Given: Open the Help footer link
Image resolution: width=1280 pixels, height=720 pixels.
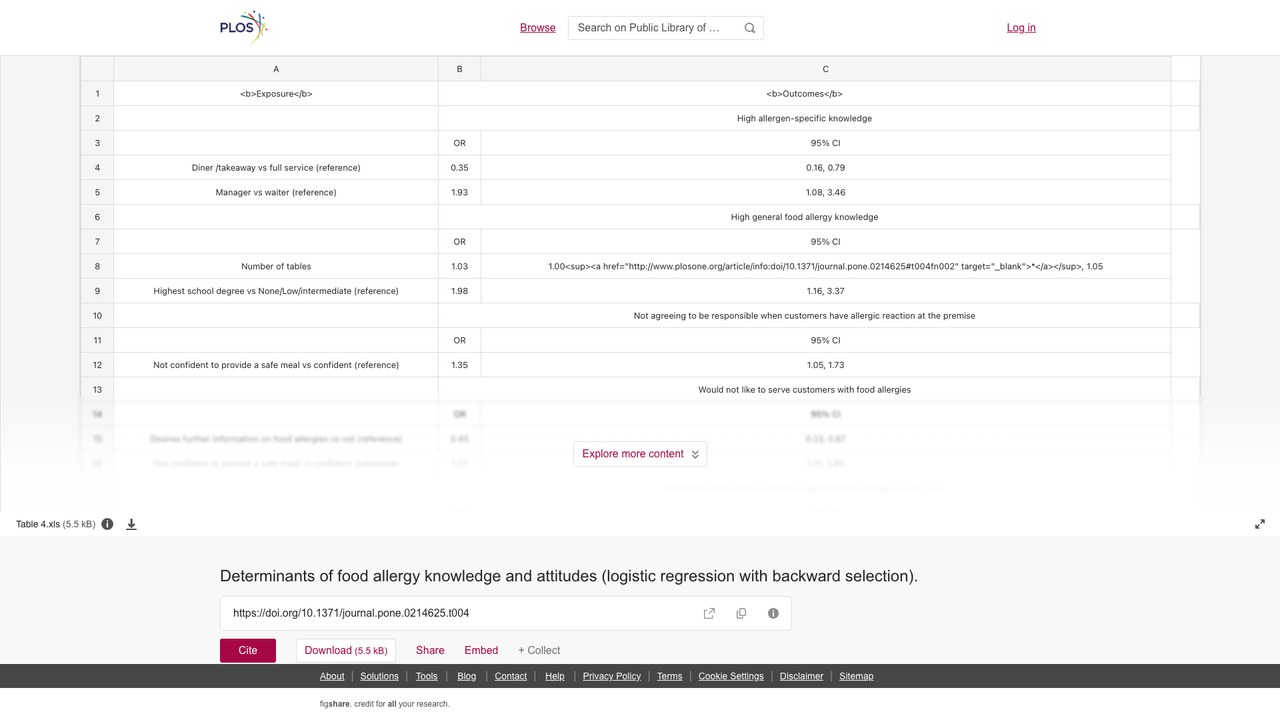Looking at the screenshot, I should 555,676.
